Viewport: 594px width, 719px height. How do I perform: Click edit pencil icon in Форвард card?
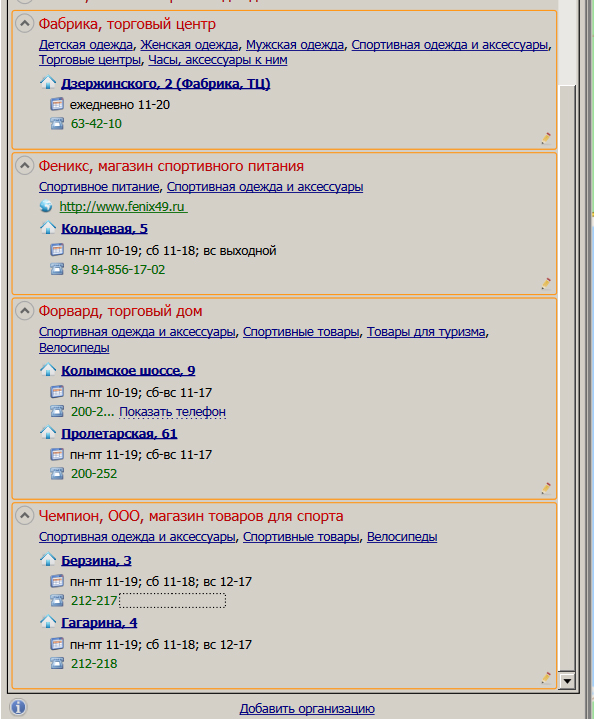pyautogui.click(x=546, y=488)
